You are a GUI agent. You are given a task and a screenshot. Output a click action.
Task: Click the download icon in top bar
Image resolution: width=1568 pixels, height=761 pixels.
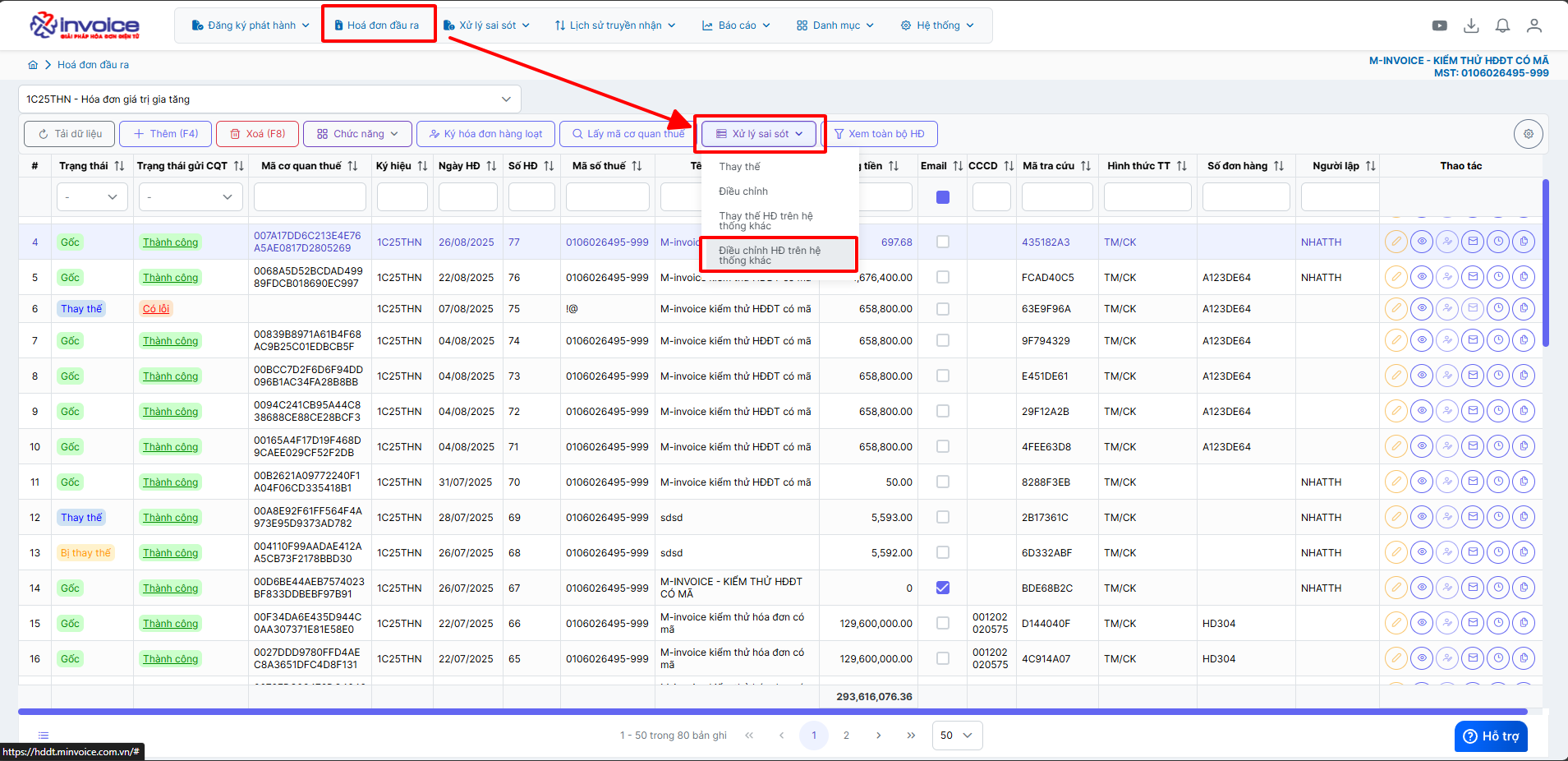[x=1471, y=25]
